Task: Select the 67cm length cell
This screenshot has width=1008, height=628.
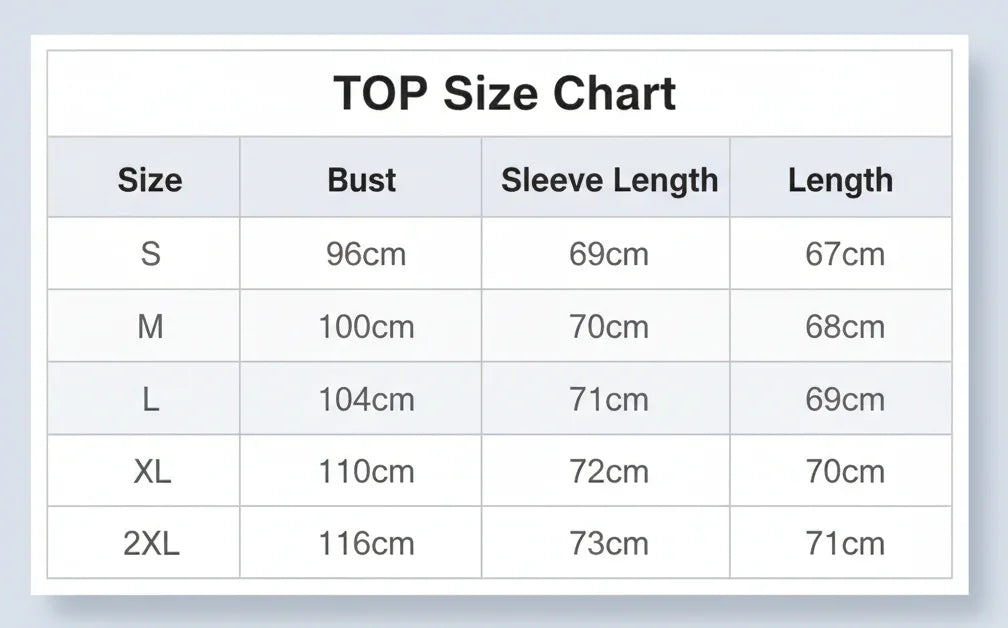Action: (845, 254)
